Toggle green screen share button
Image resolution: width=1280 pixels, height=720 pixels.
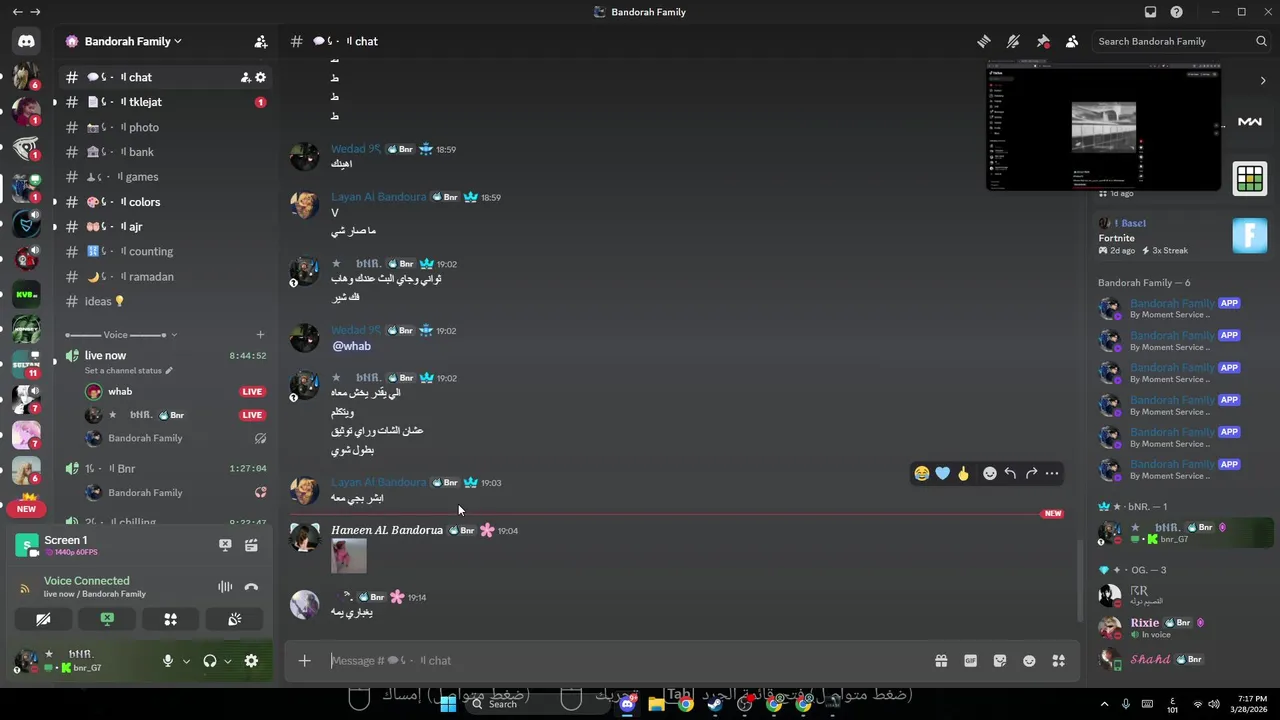point(107,620)
